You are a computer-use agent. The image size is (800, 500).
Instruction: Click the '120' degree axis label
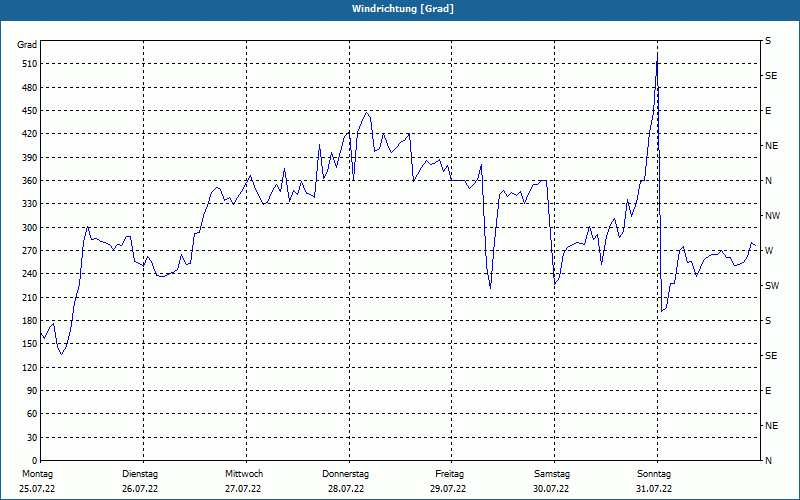(29, 367)
